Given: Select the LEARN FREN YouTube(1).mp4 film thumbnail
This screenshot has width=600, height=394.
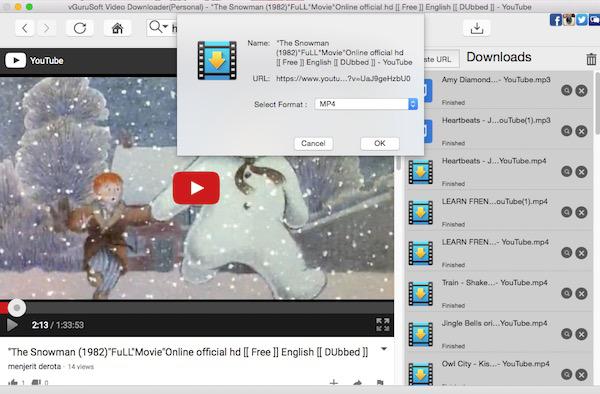Looking at the screenshot, I should pyautogui.click(x=421, y=213).
